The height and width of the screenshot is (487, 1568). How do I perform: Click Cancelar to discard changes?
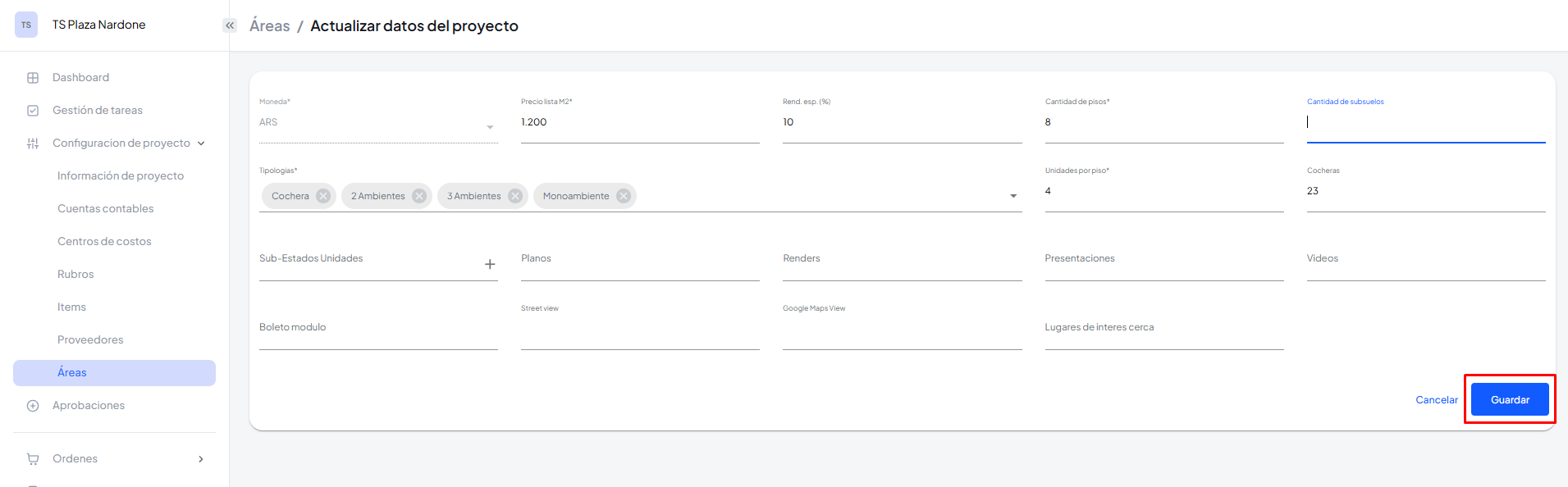pos(1436,400)
